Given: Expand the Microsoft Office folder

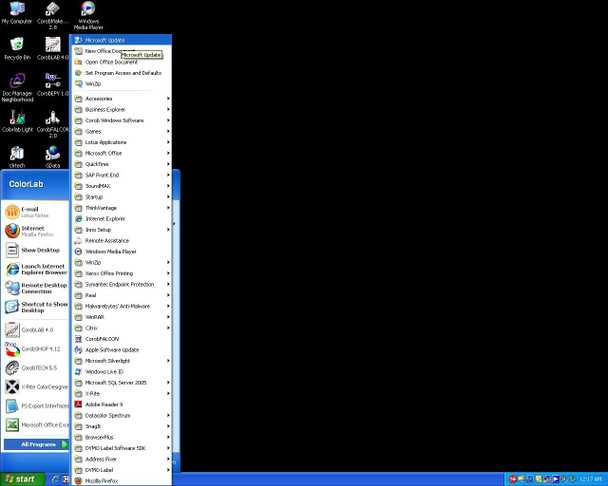Looking at the screenshot, I should click(121, 153).
